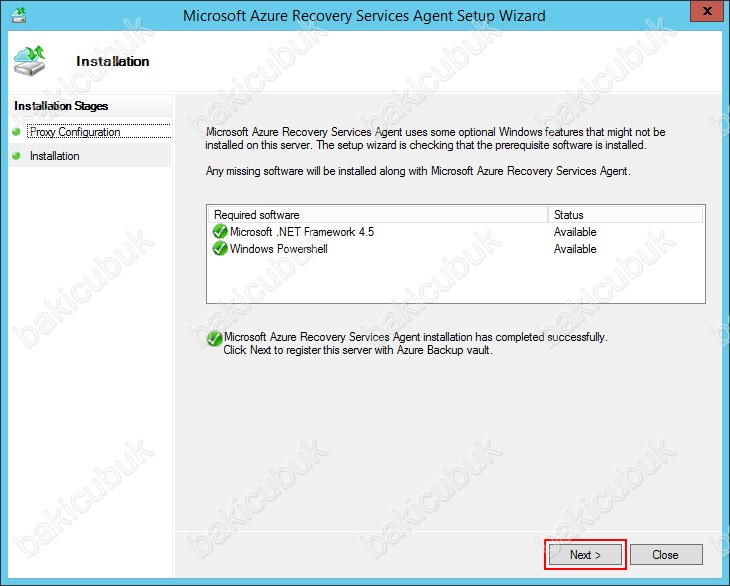The image size is (730, 586).
Task: Click the installation completed successfully message
Action: [415, 343]
